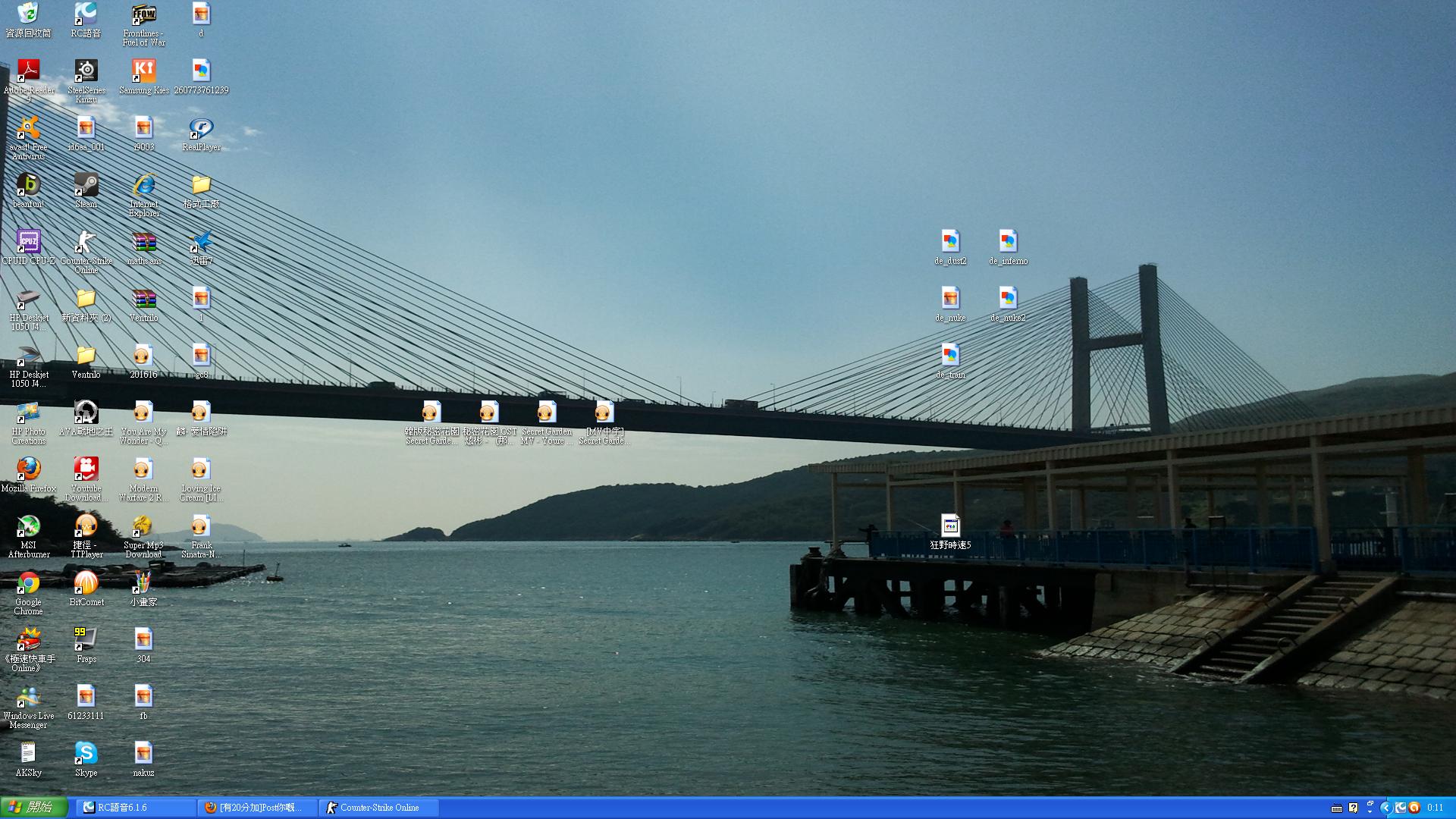1456x819 pixels.
Task: Open the Google Chrome desktop icon
Action: [x=28, y=583]
